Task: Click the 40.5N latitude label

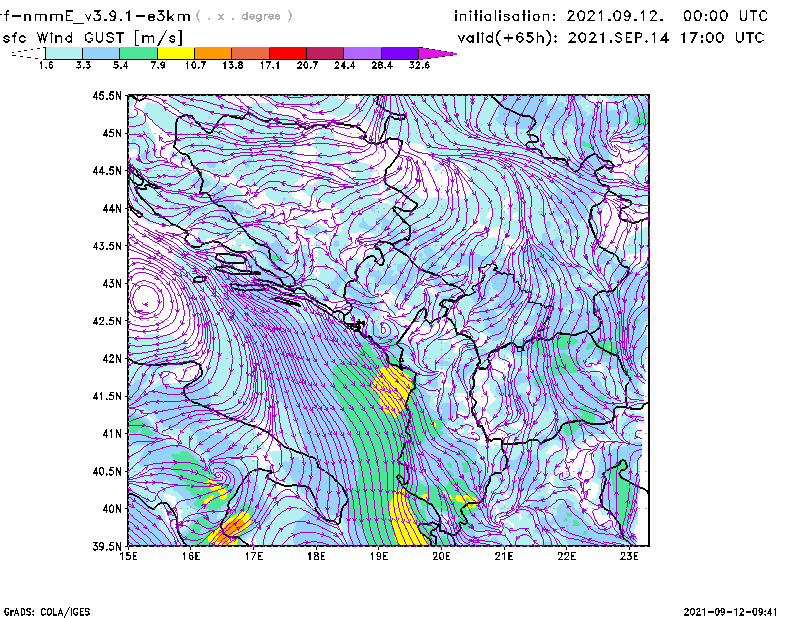Action: 107,472
